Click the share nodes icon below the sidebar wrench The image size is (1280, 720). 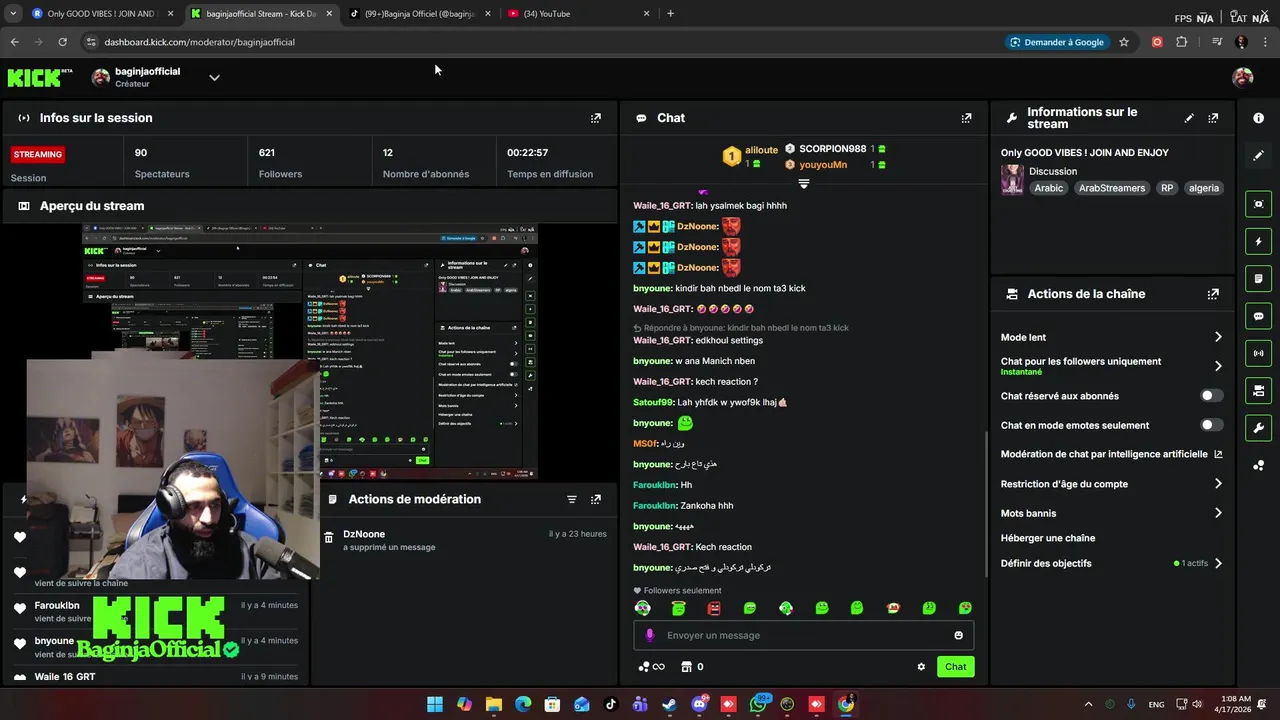(1258, 465)
